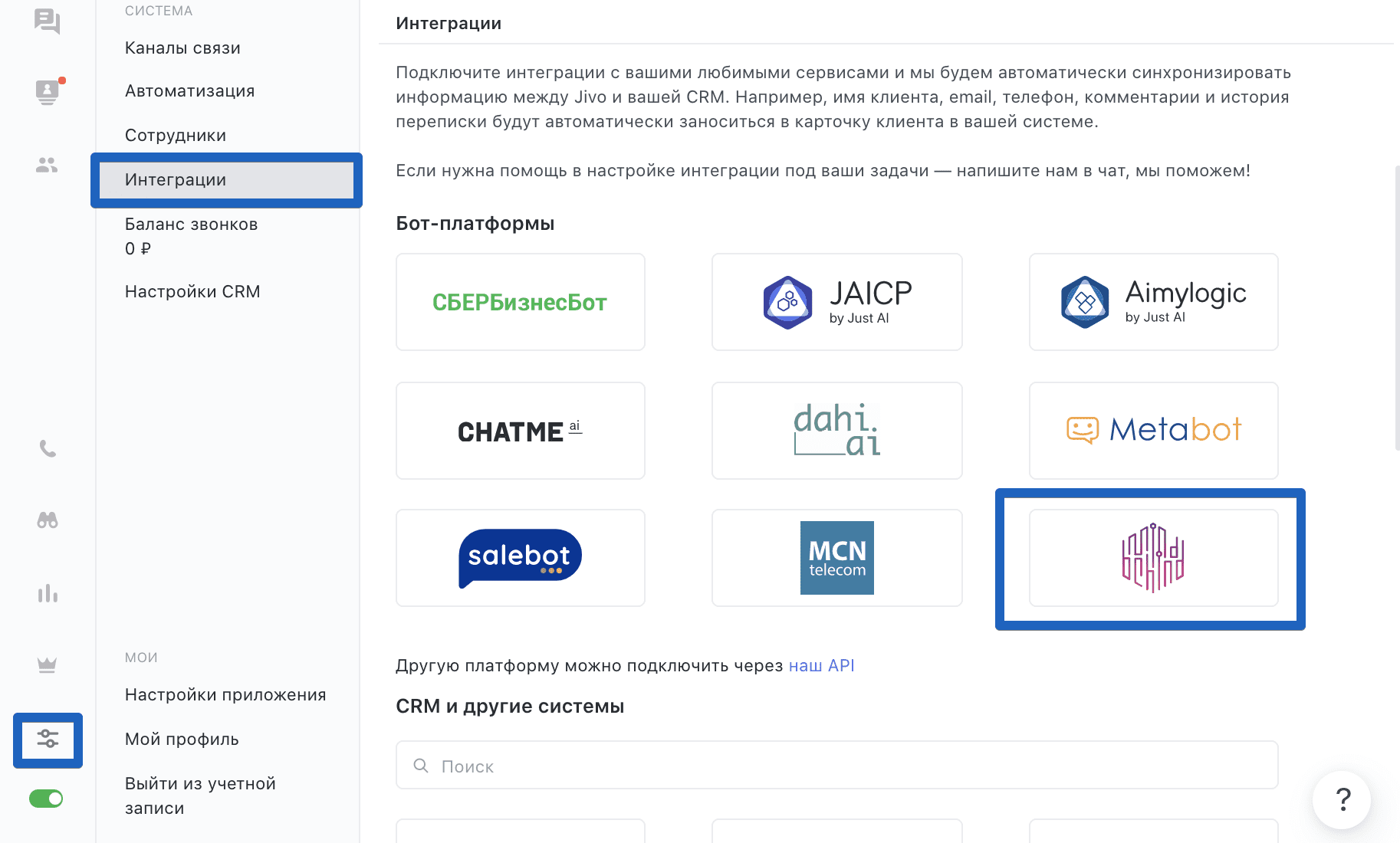Open Автоматизация menu item
1400x843 pixels.
(x=189, y=90)
